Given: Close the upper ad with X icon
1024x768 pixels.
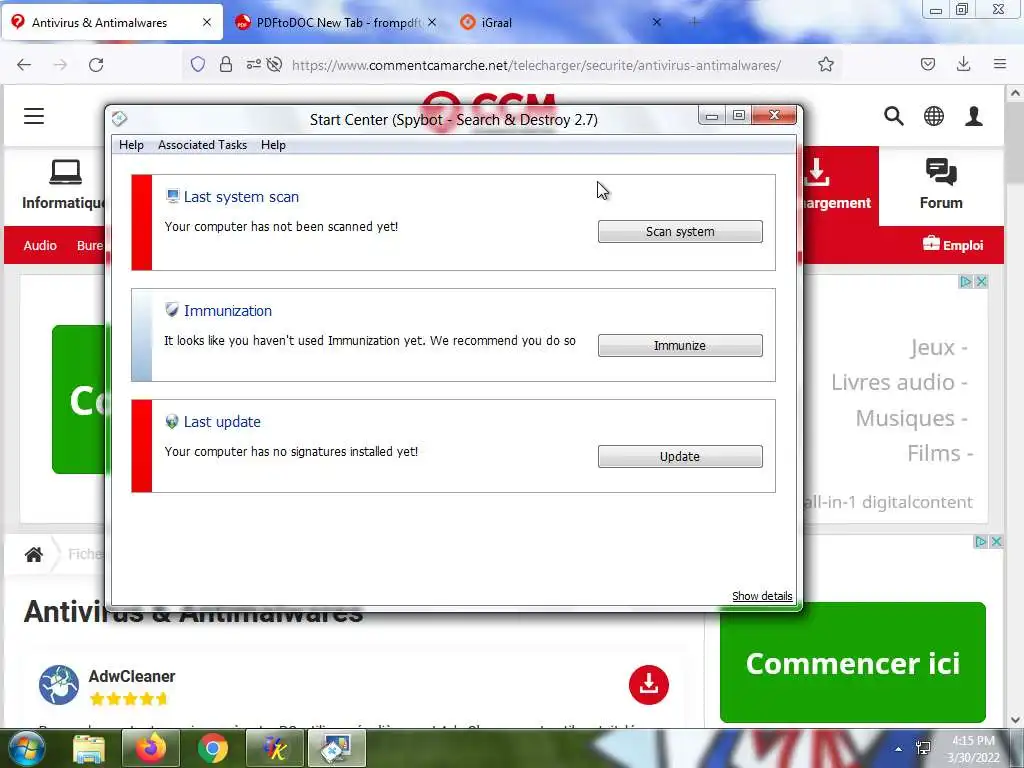Looking at the screenshot, I should [x=981, y=281].
